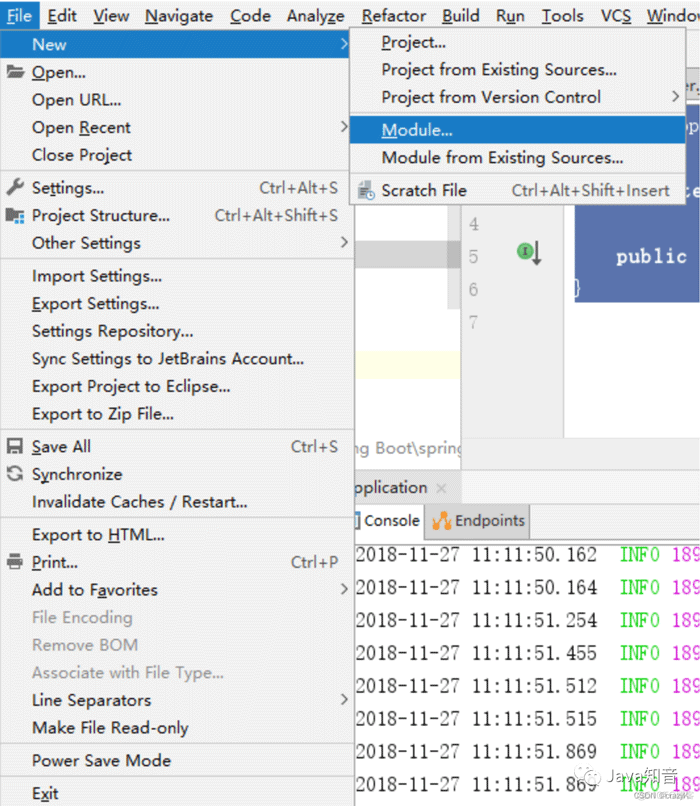700x806 pixels.
Task: Open the VCS menu
Action: tap(616, 16)
